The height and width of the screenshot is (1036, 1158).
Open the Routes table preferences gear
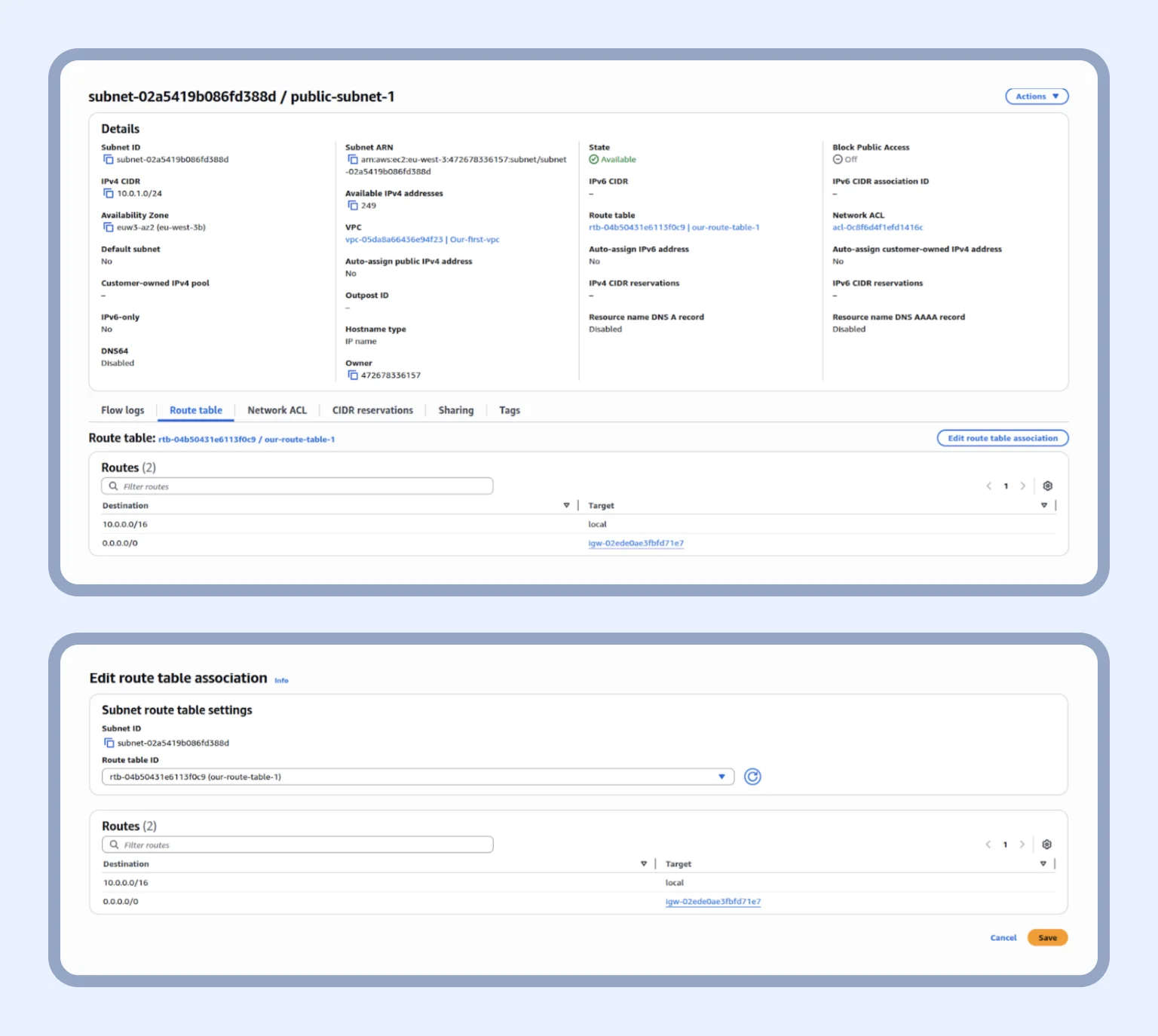(1047, 486)
